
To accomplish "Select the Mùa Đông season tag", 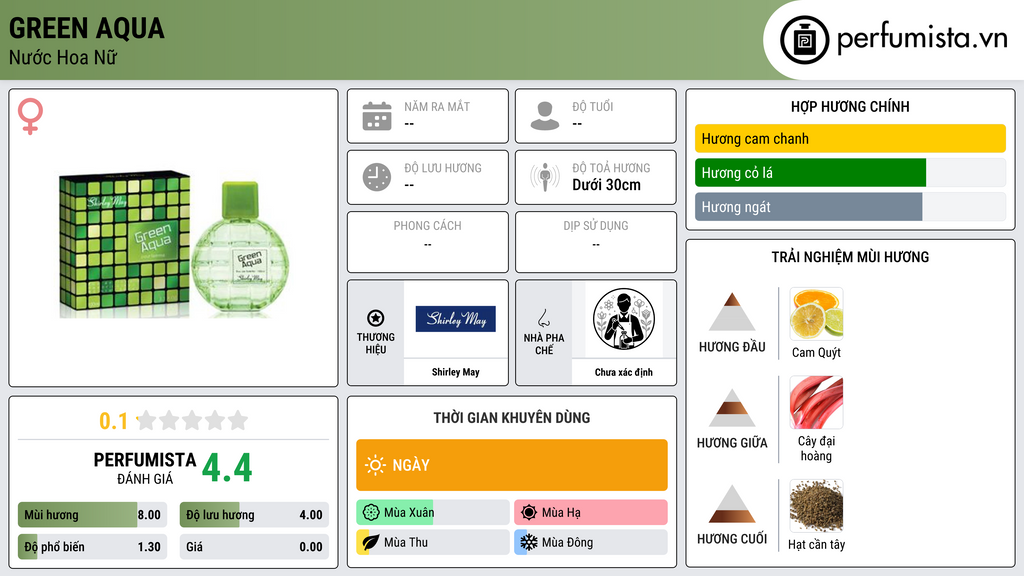I will pos(591,542).
